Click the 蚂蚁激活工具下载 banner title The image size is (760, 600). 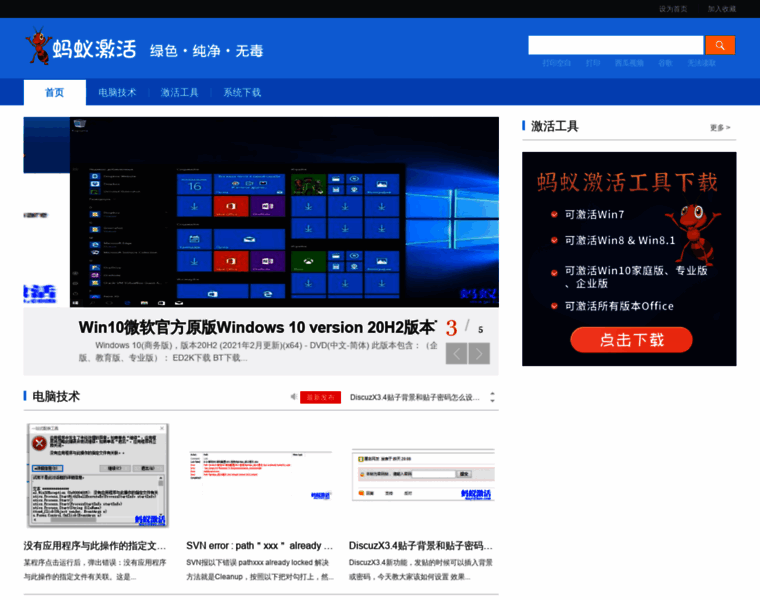pyautogui.click(x=628, y=183)
